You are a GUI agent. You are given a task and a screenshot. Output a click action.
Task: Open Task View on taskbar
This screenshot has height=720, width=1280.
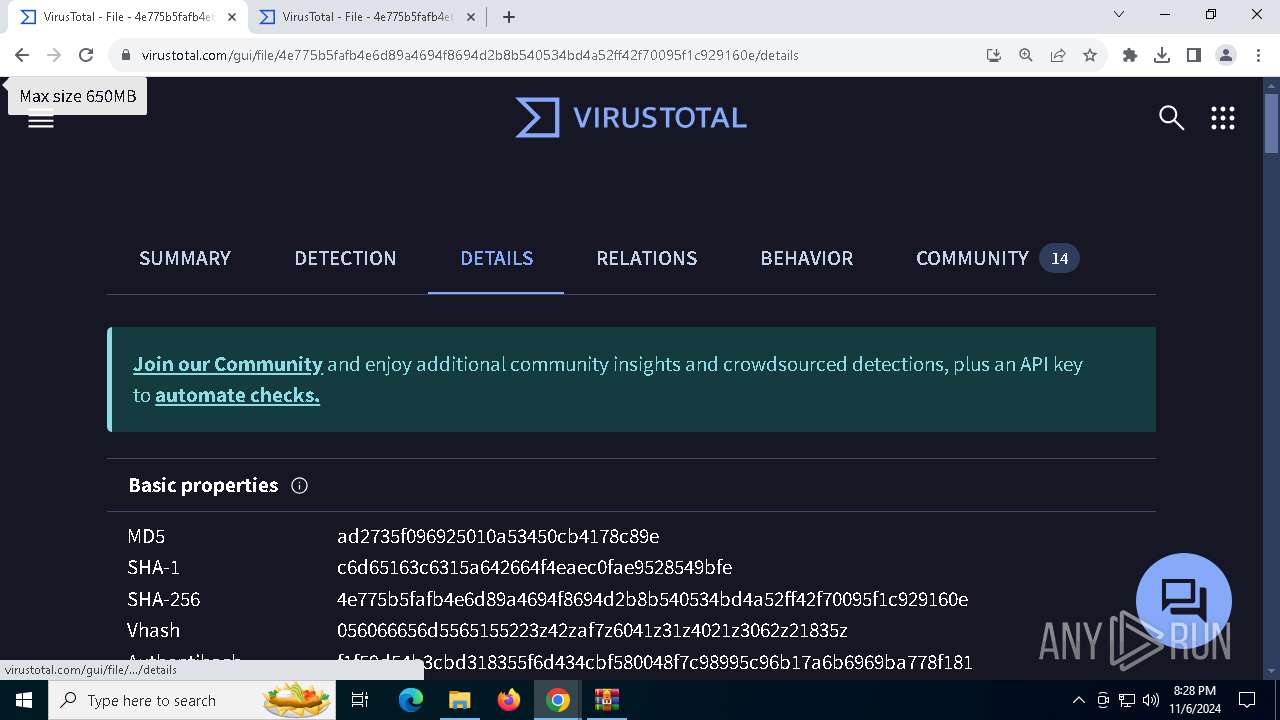coord(361,700)
